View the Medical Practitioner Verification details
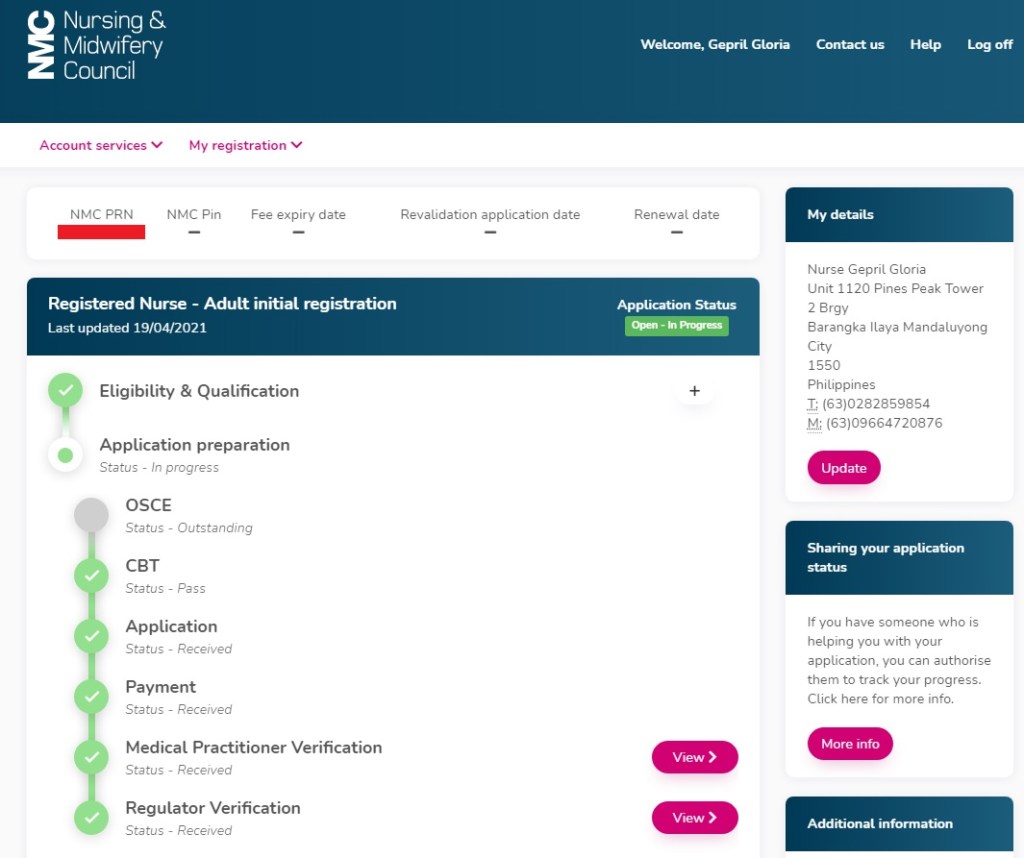 click(694, 757)
